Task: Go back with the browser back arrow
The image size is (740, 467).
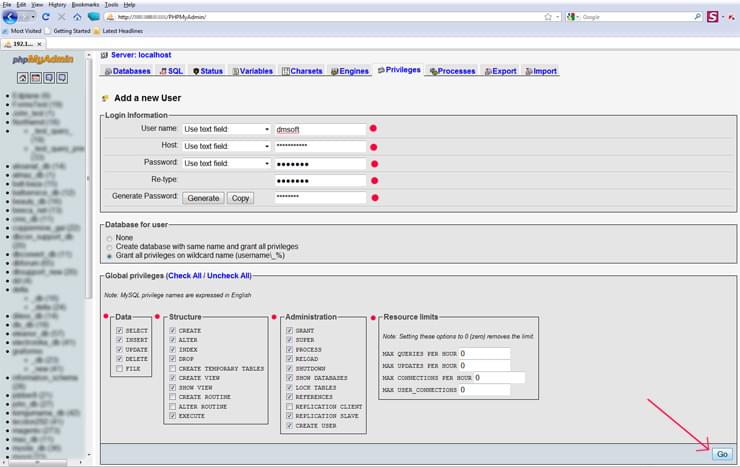Action: 10,17
